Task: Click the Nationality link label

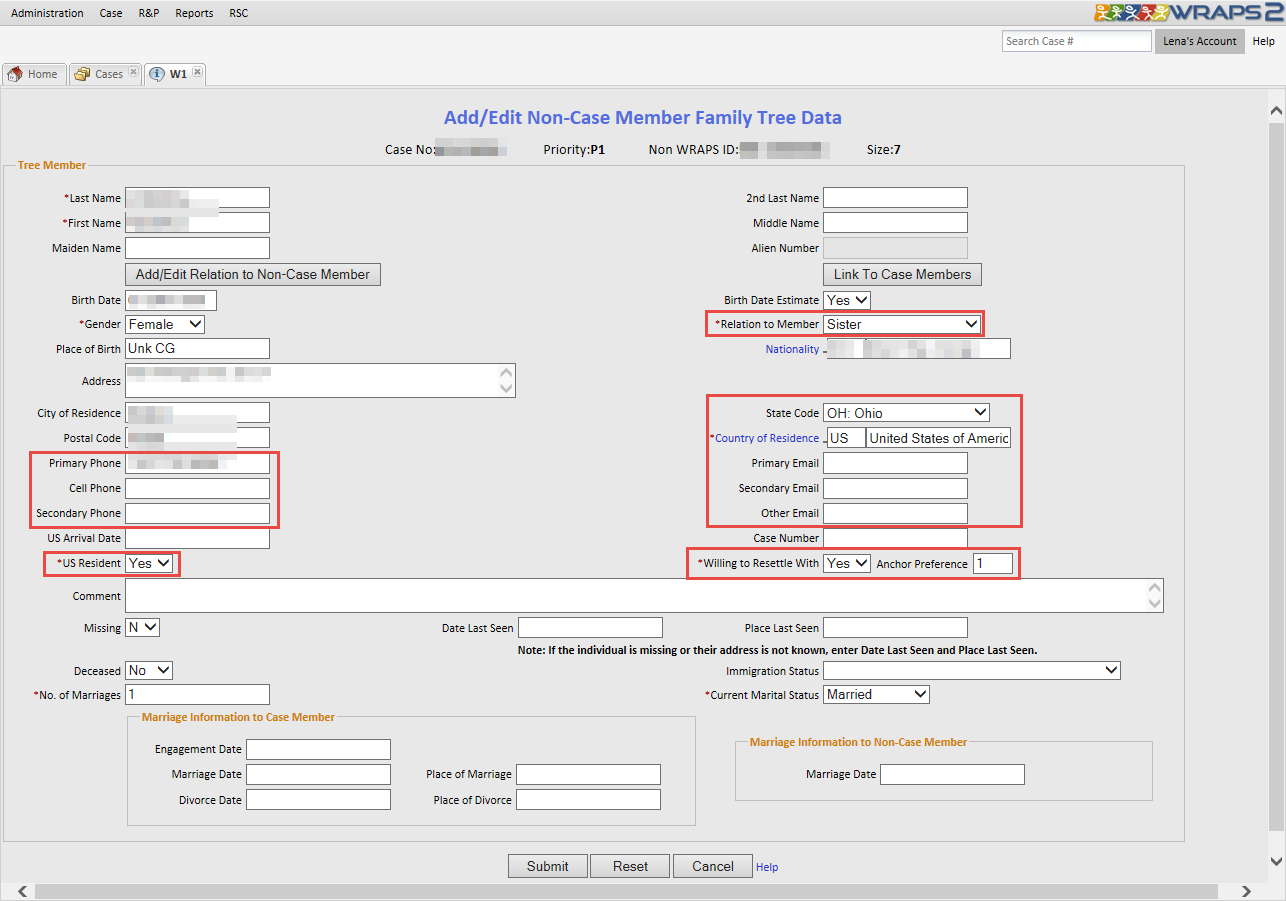Action: (792, 349)
